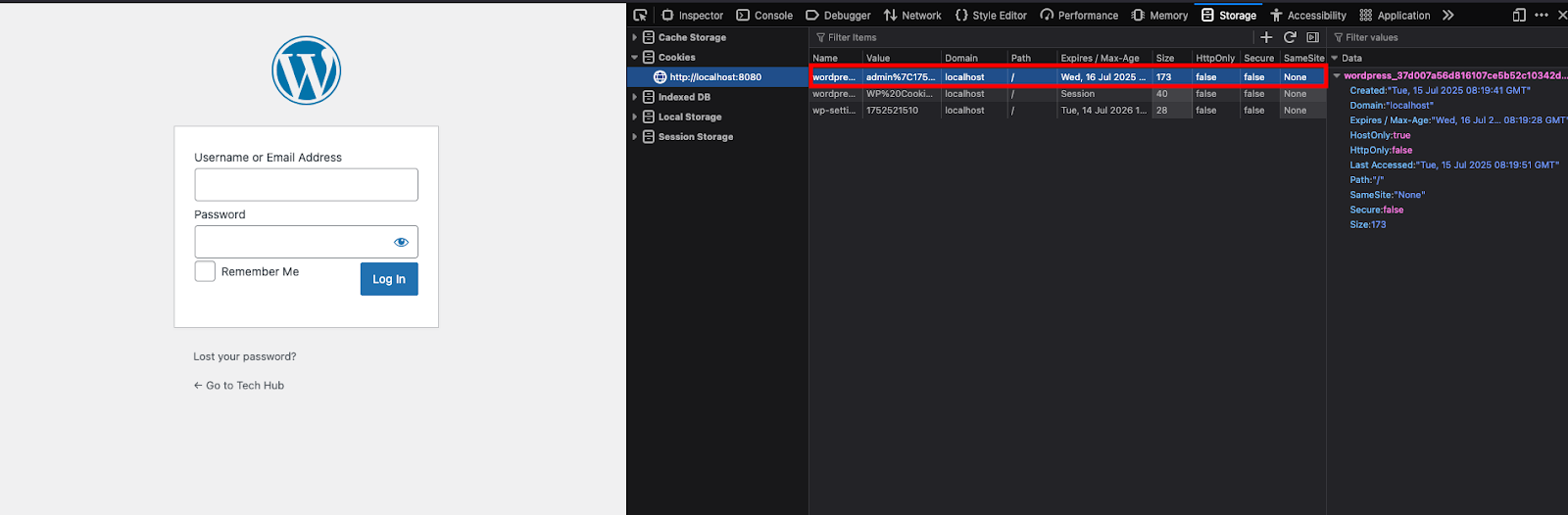The width and height of the screenshot is (1568, 515).
Task: Click the Created date in Data sidebar
Action: point(1440,90)
